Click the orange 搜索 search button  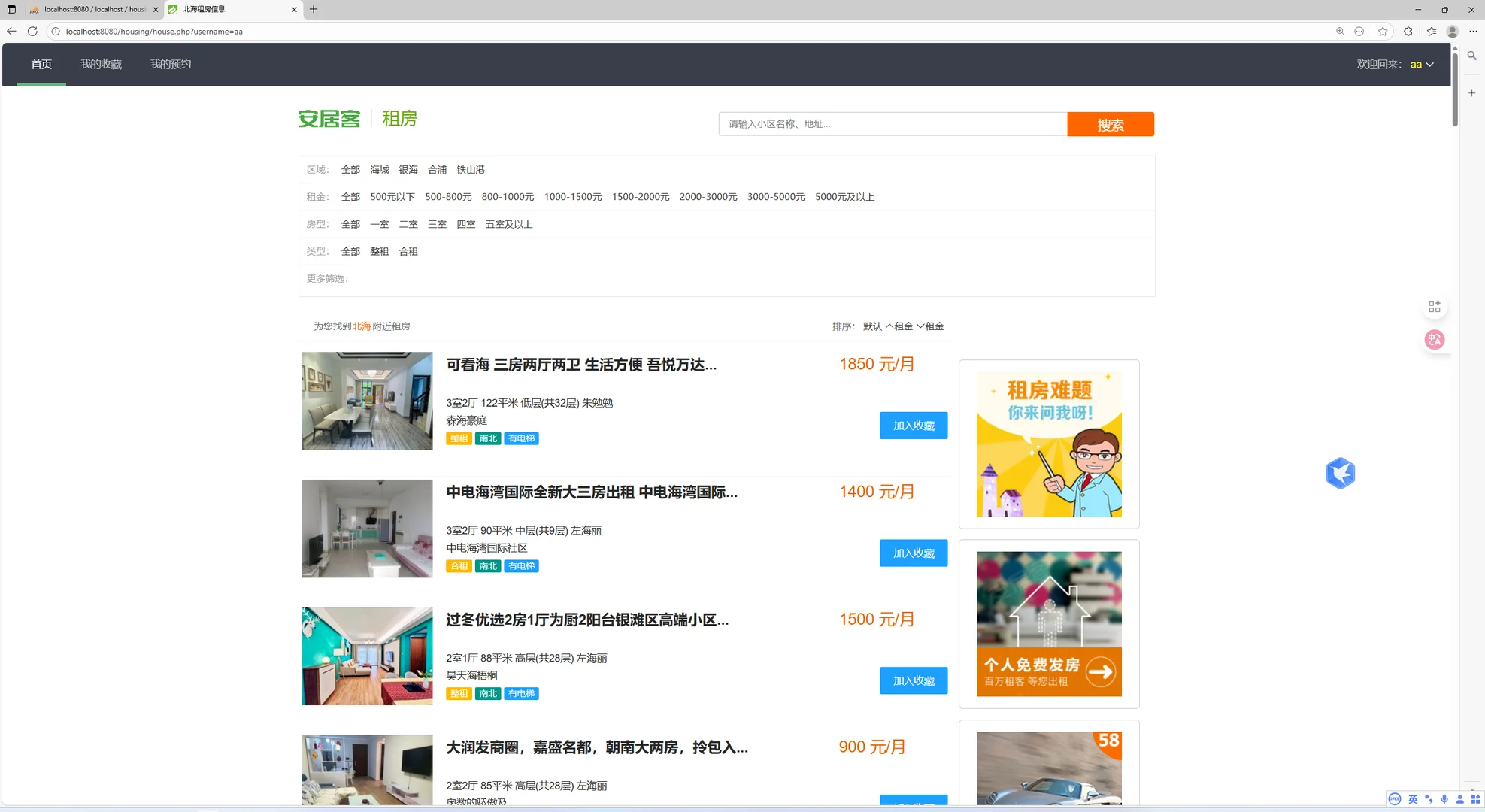point(1111,124)
